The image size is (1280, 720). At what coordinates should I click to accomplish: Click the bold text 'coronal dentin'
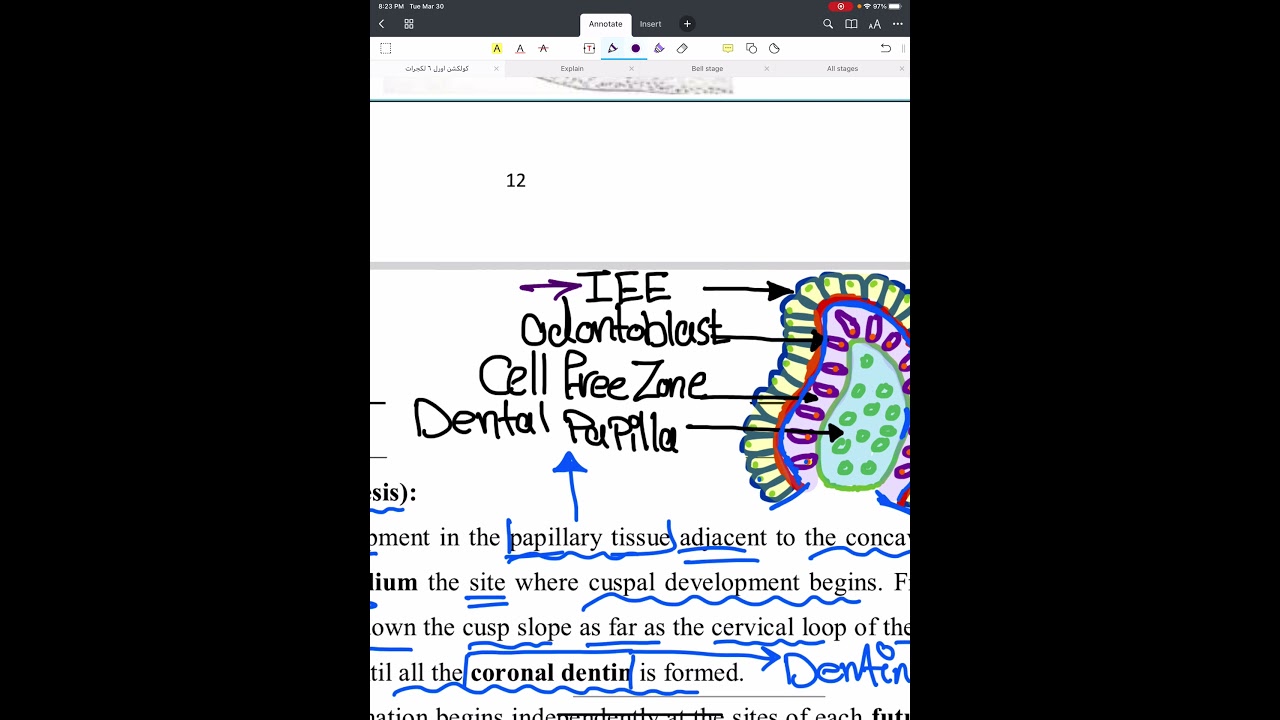pos(551,673)
